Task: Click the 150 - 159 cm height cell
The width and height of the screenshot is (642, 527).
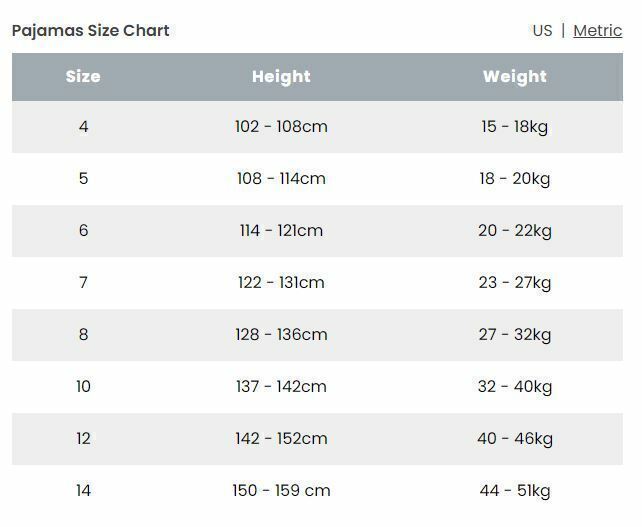Action: (281, 491)
